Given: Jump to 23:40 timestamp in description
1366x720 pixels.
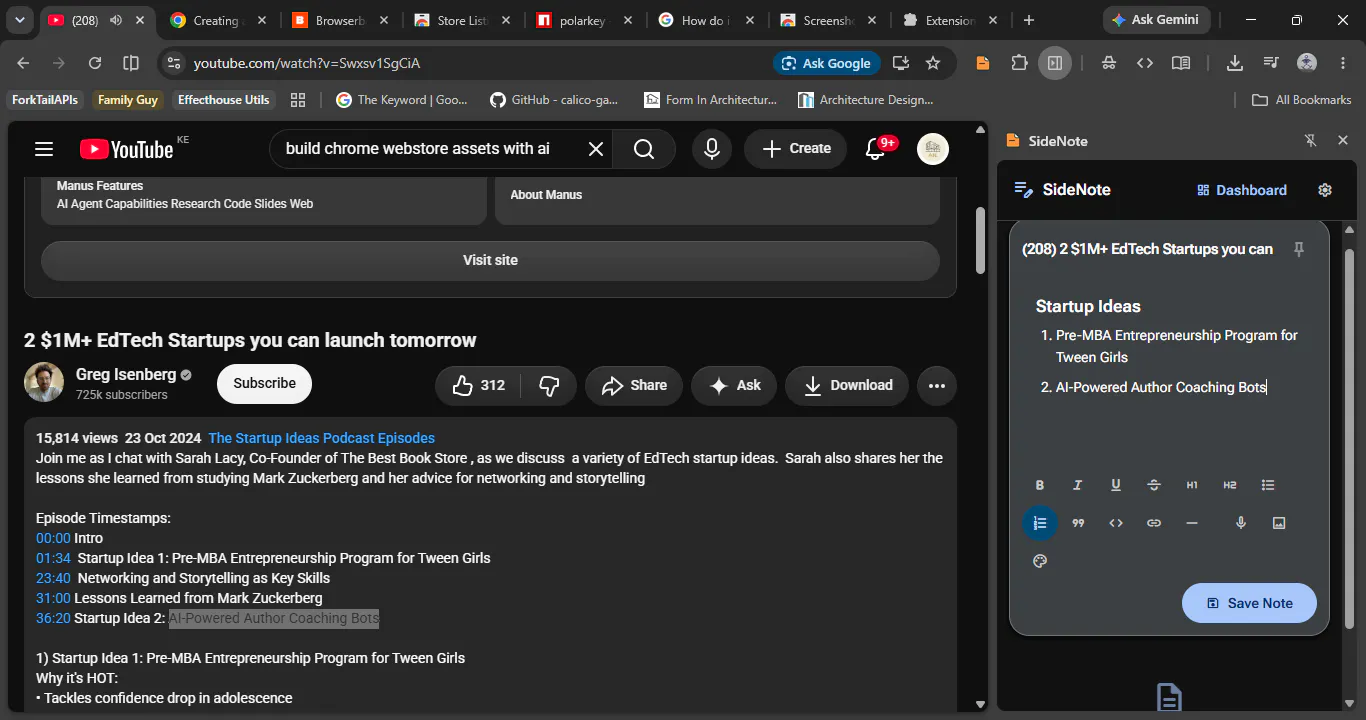Looking at the screenshot, I should [x=53, y=578].
